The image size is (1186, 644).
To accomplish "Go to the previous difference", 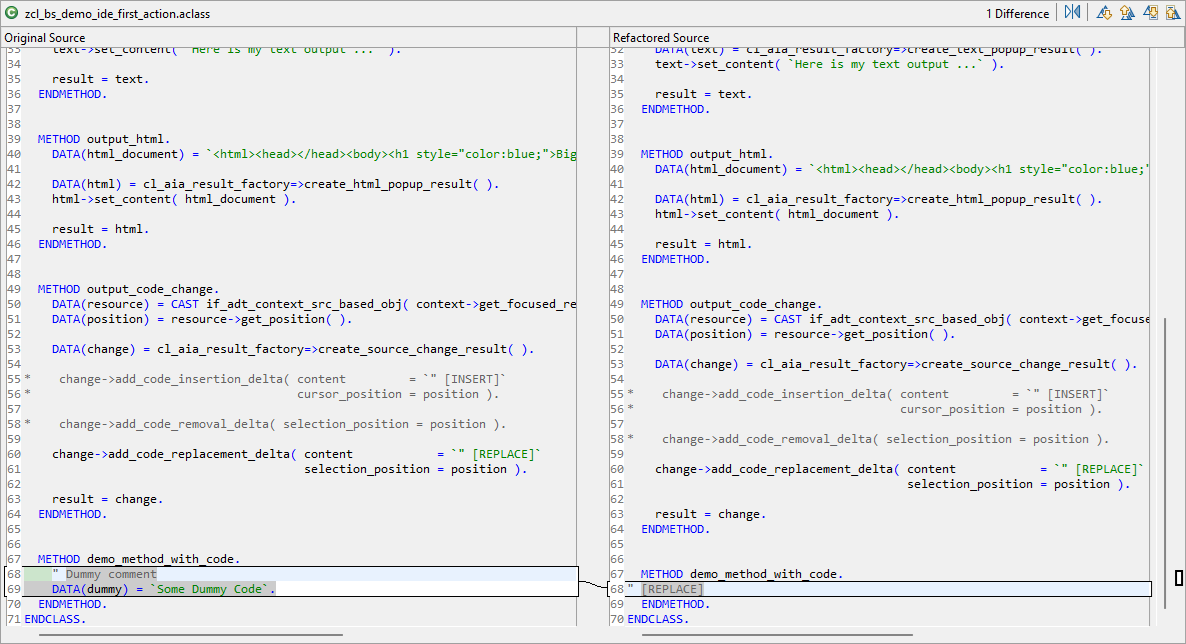I will point(1126,13).
